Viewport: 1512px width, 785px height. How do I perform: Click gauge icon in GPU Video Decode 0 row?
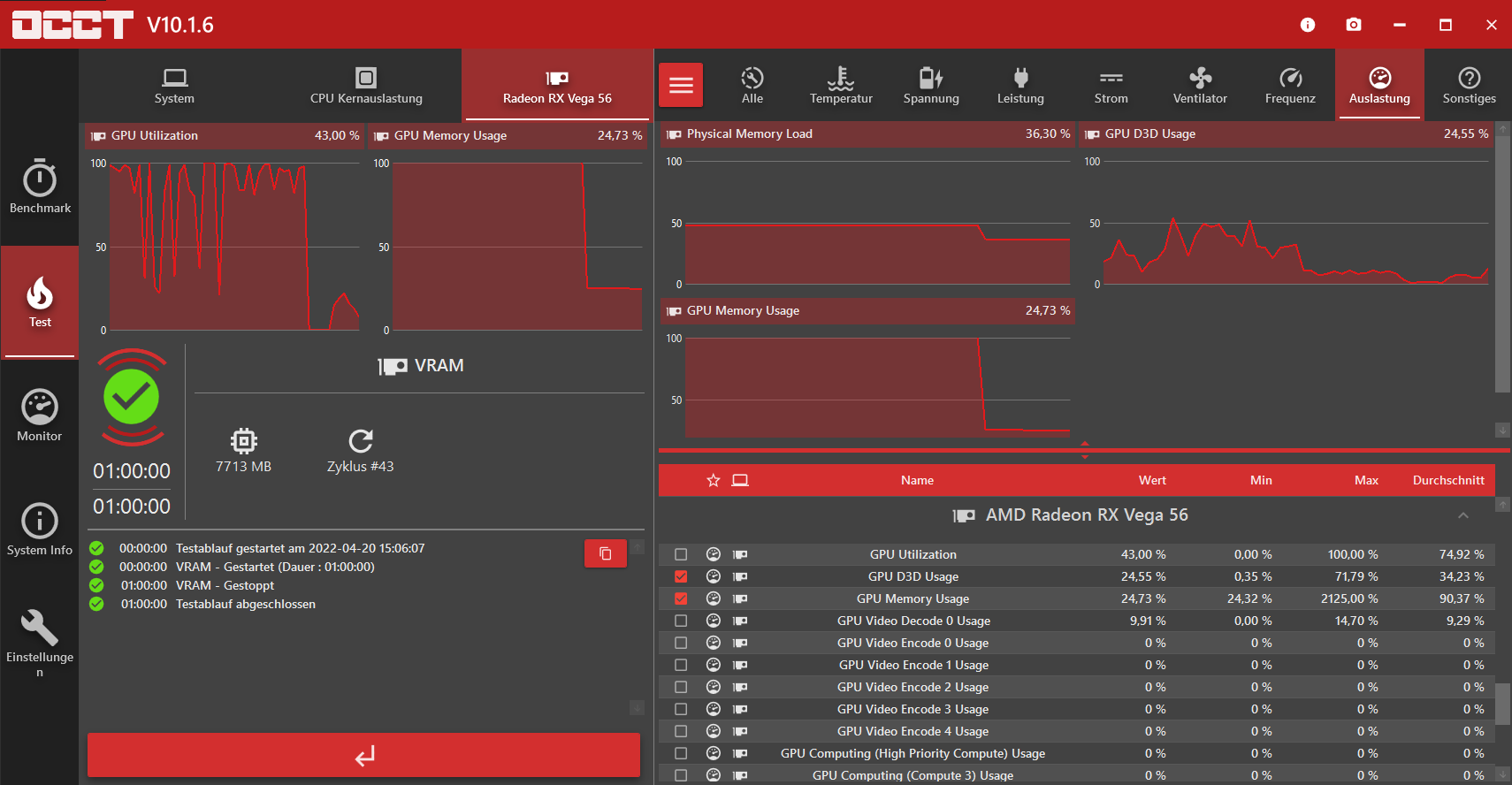coord(714,621)
